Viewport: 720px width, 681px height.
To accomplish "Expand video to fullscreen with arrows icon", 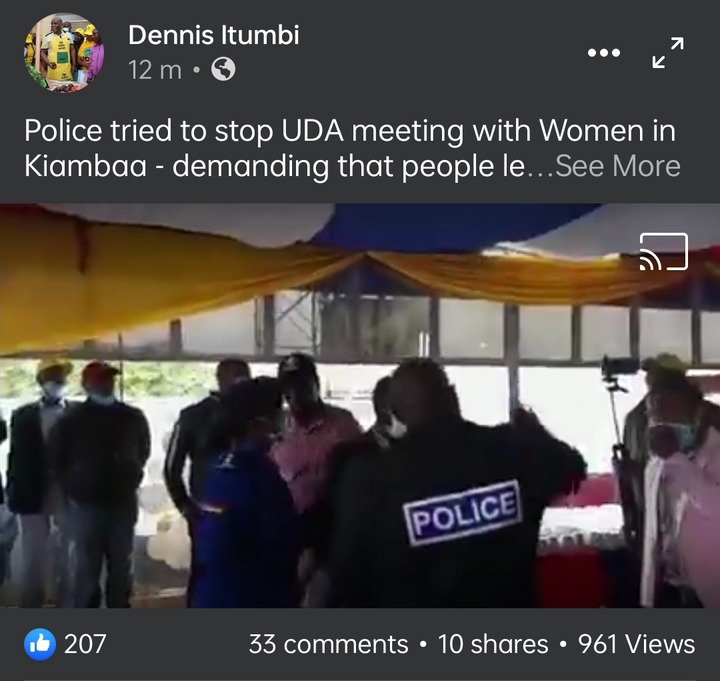I will 668,53.
